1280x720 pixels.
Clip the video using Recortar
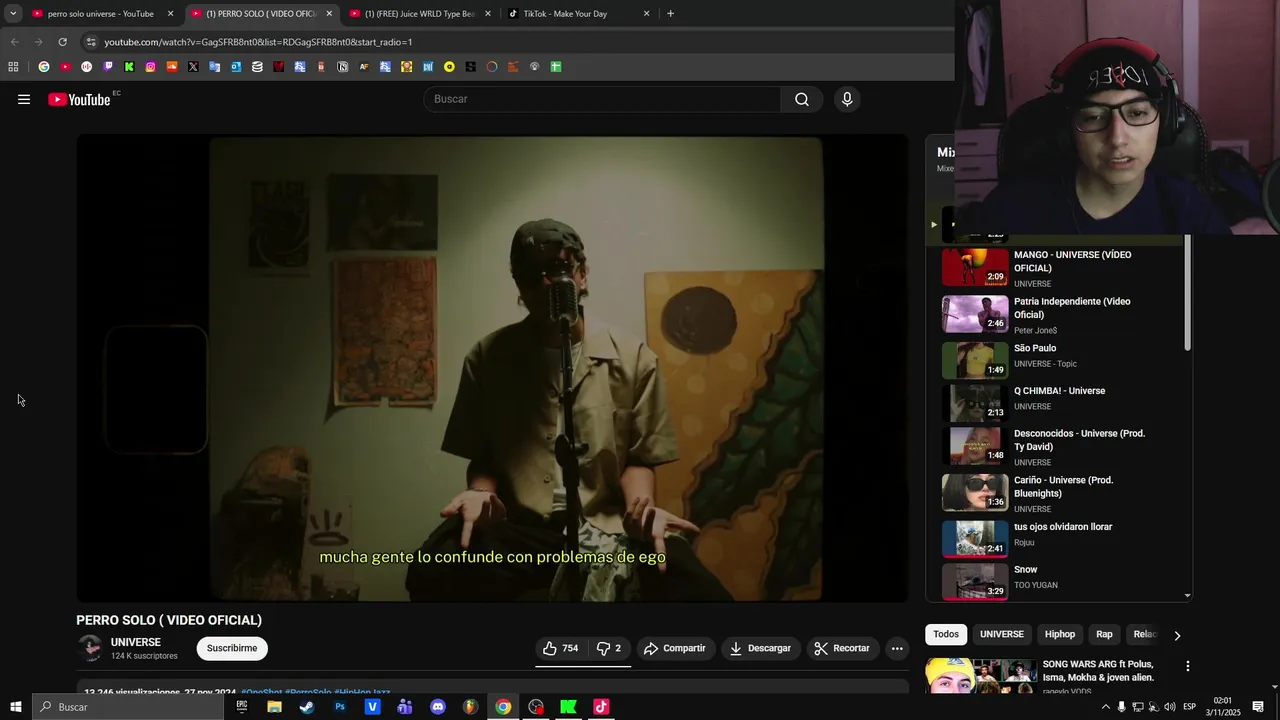tap(842, 648)
